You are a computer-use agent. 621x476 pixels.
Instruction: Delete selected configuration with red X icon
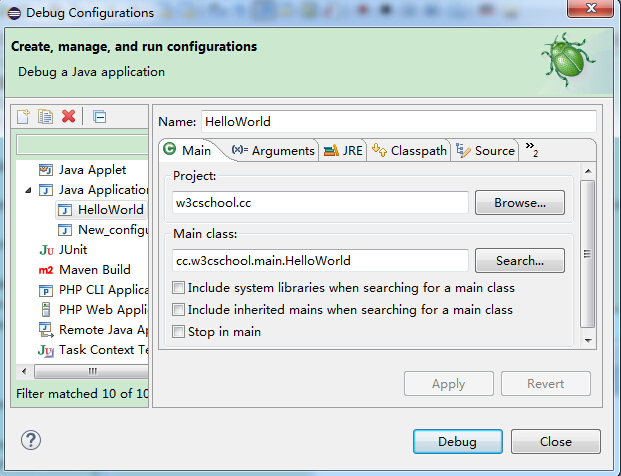coord(68,117)
